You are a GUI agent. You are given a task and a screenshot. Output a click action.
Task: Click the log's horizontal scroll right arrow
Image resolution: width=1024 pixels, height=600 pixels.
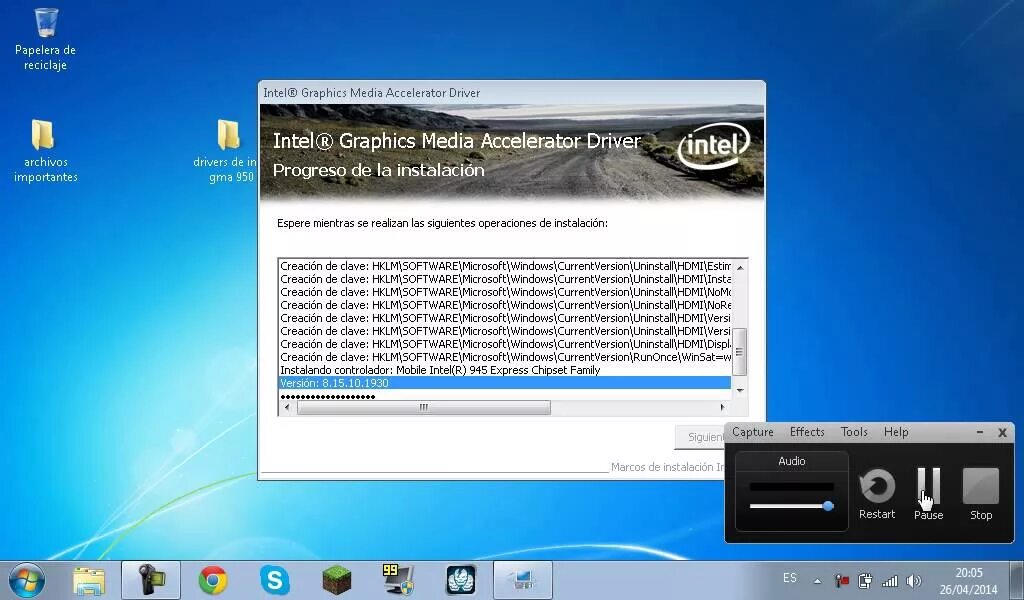tap(722, 407)
